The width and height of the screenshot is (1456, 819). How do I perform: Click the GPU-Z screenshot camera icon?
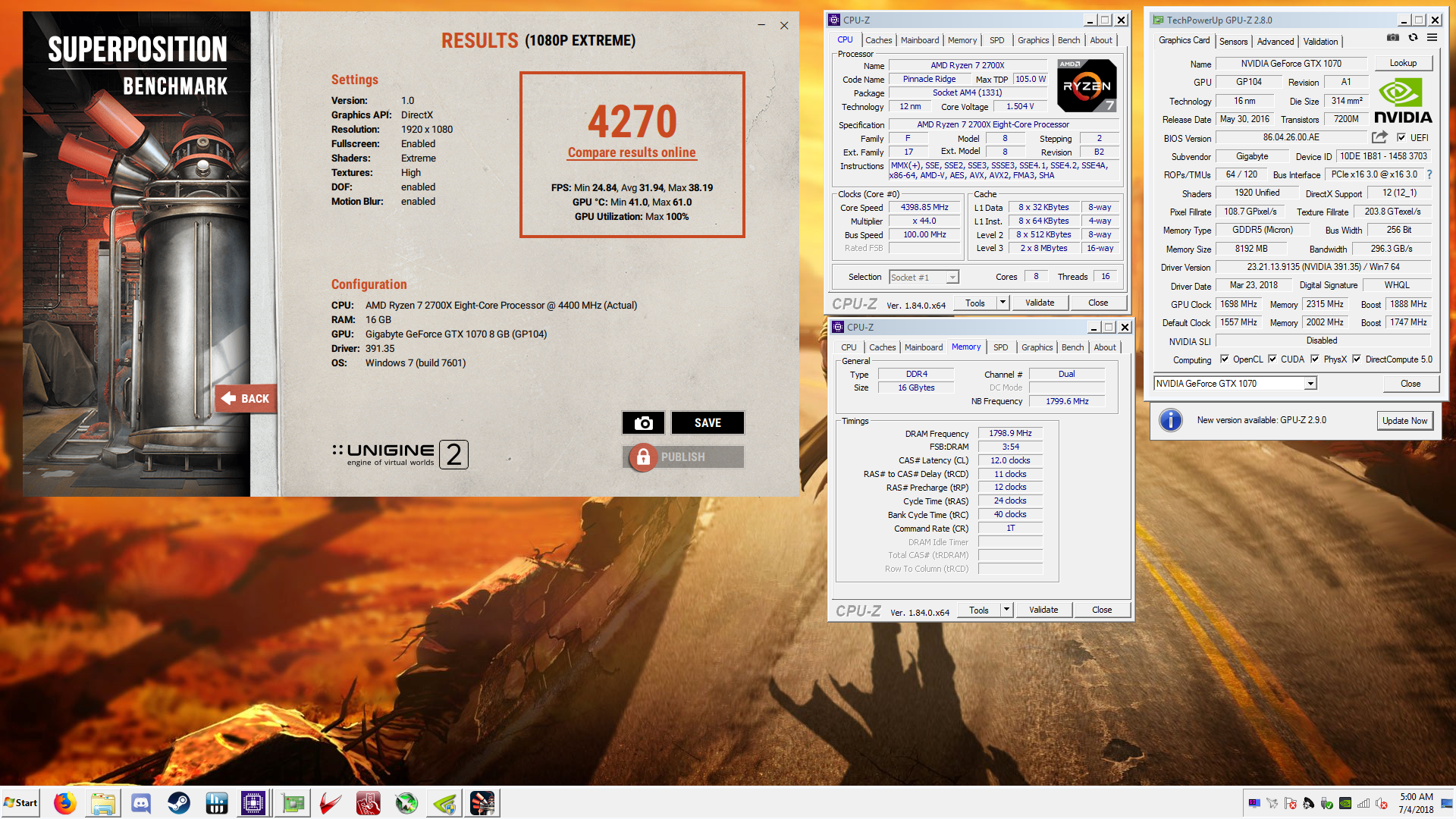pyautogui.click(x=1393, y=37)
